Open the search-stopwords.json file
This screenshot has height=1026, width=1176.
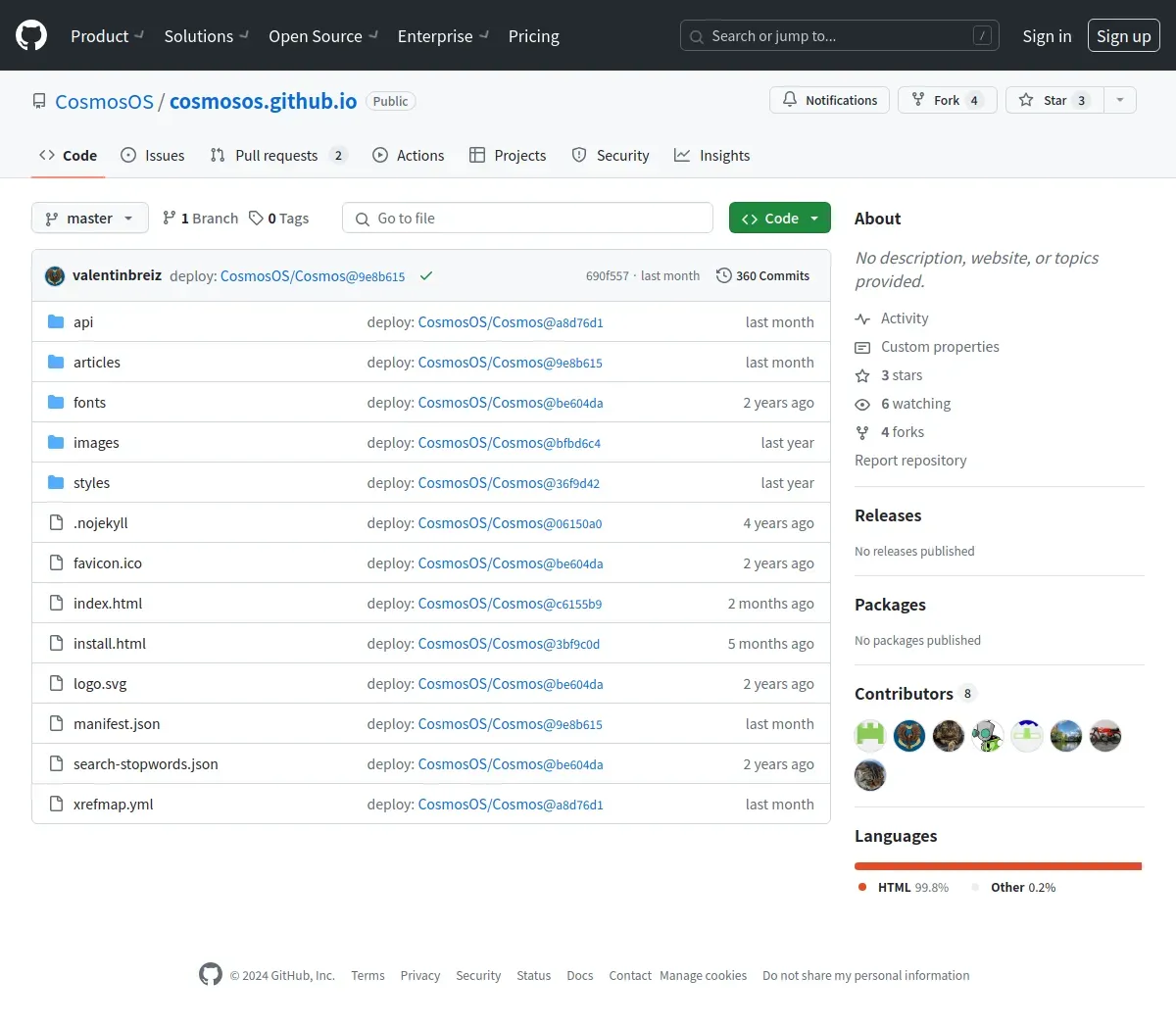(146, 763)
